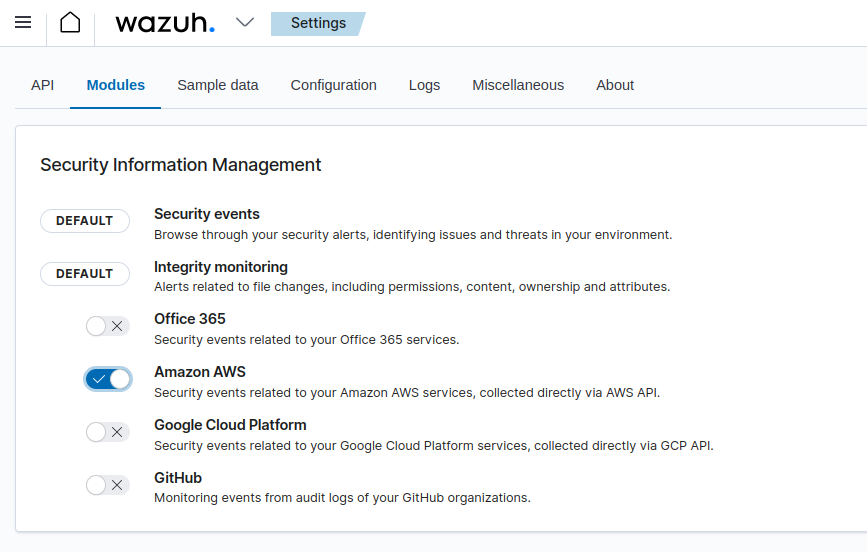This screenshot has width=867, height=552.
Task: Click DEFAULT badge for Integrity monitoring
Action: [x=85, y=274]
